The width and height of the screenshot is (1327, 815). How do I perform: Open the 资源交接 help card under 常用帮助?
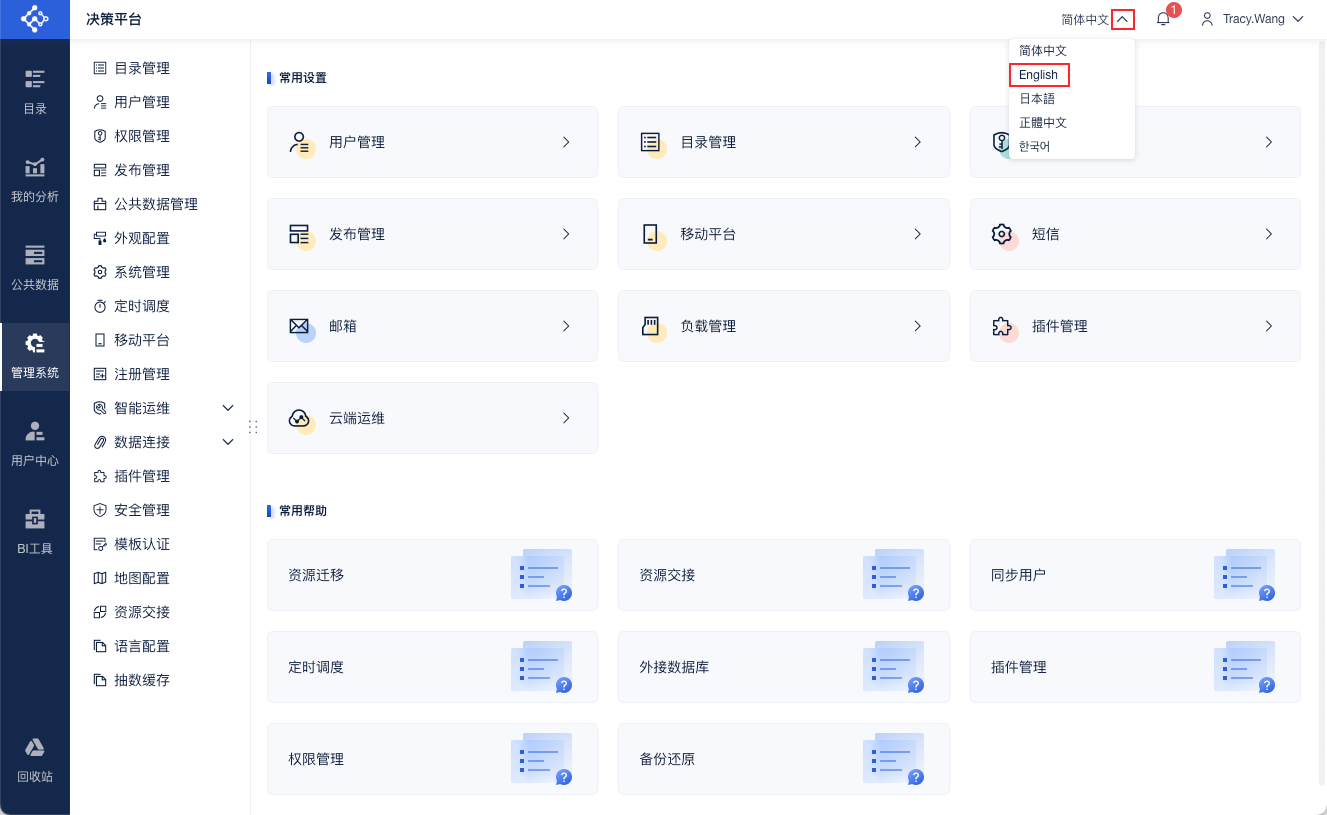(784, 575)
